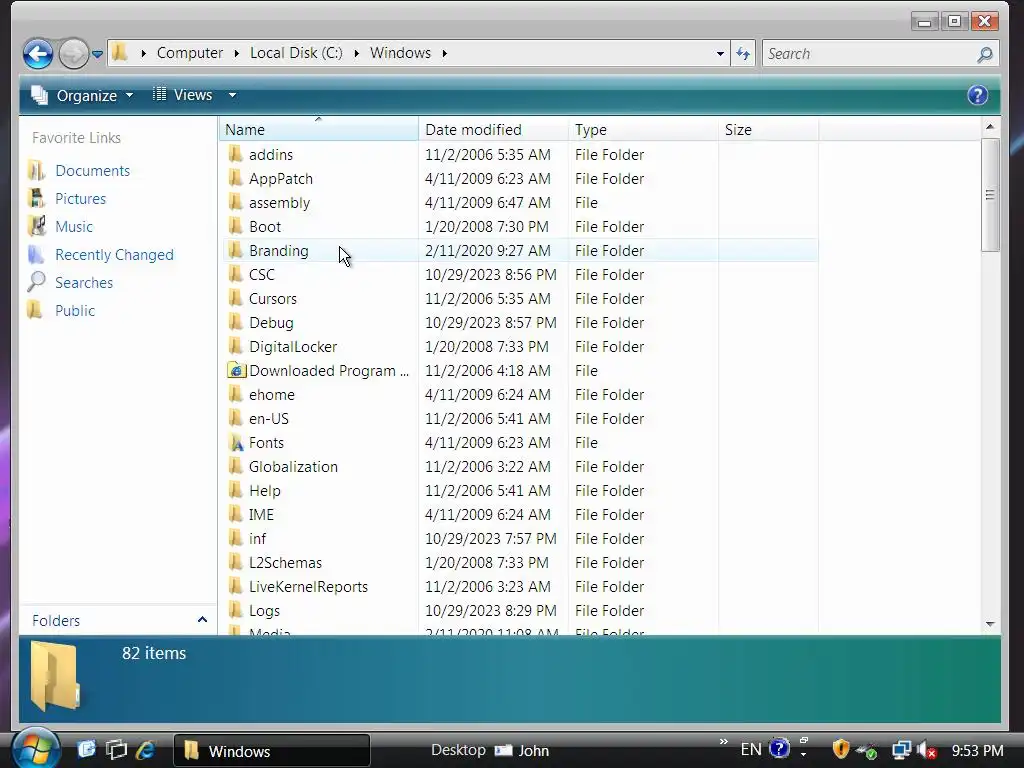Open the Organize menu
The height and width of the screenshot is (768, 1024).
82,95
